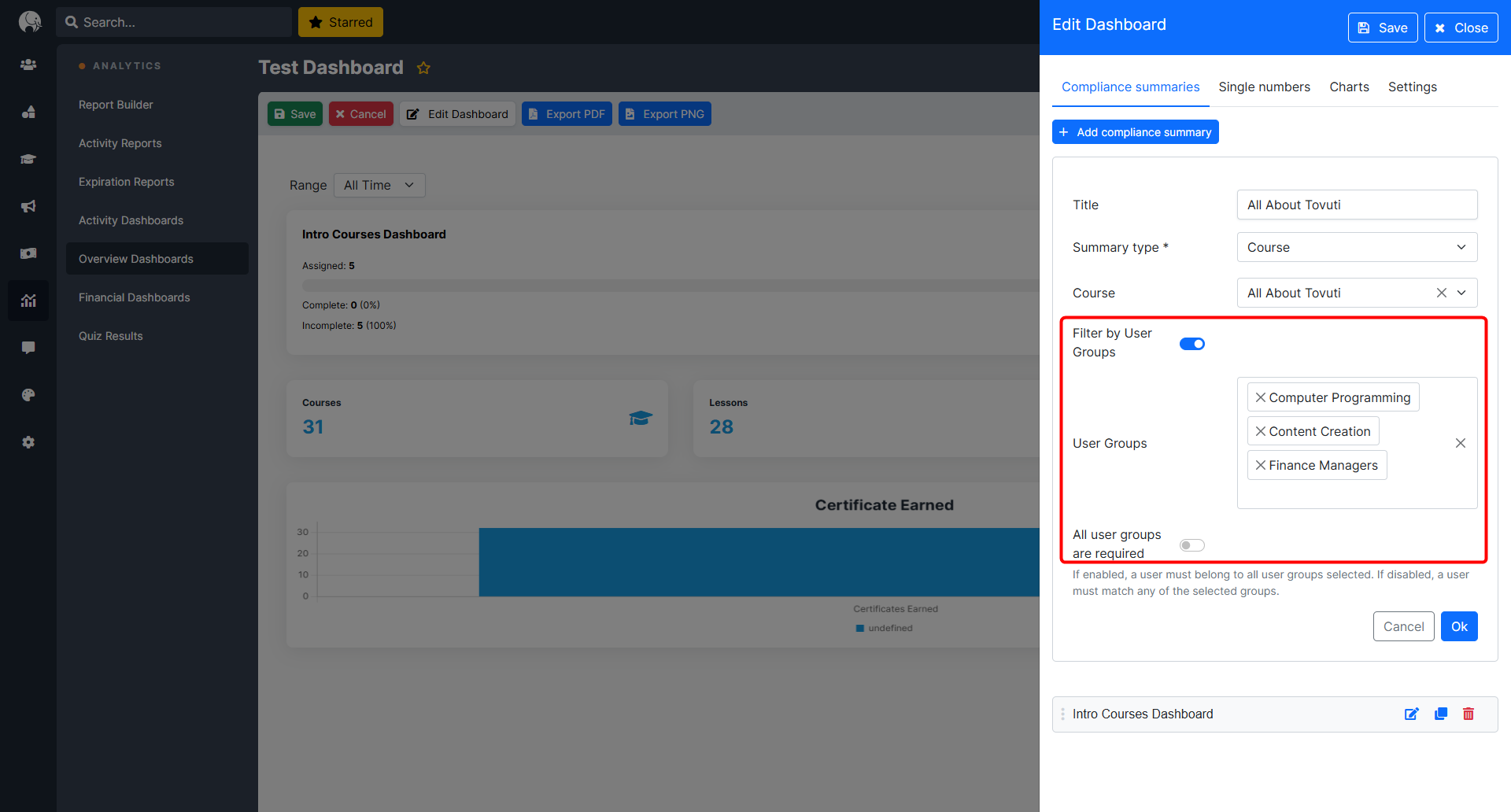
Task: Expand the Summary type dropdown
Action: (x=1356, y=247)
